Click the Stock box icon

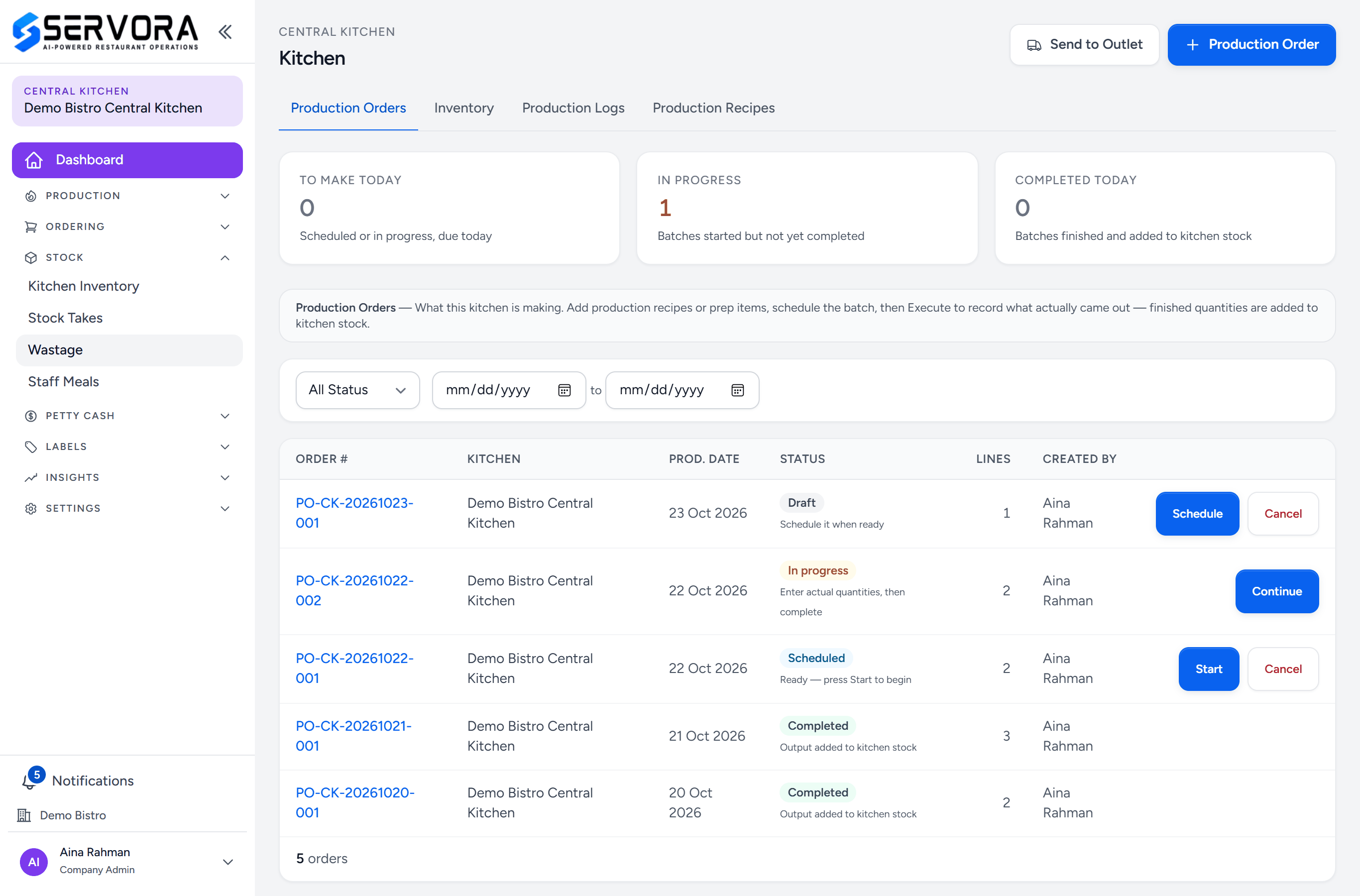pos(31,258)
